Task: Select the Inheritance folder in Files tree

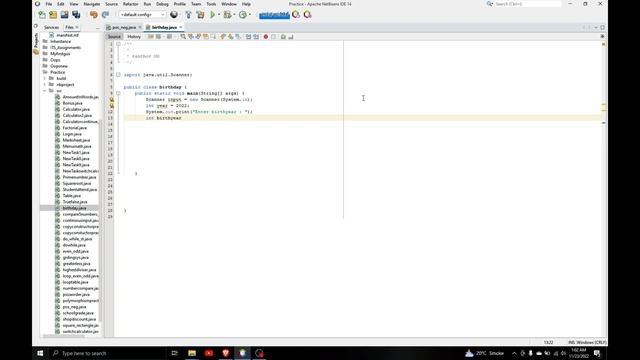Action: click(x=60, y=41)
